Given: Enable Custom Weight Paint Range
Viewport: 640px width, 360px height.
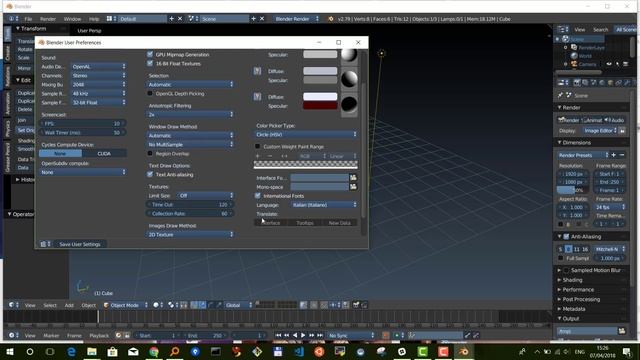Looking at the screenshot, I should [x=258, y=146].
